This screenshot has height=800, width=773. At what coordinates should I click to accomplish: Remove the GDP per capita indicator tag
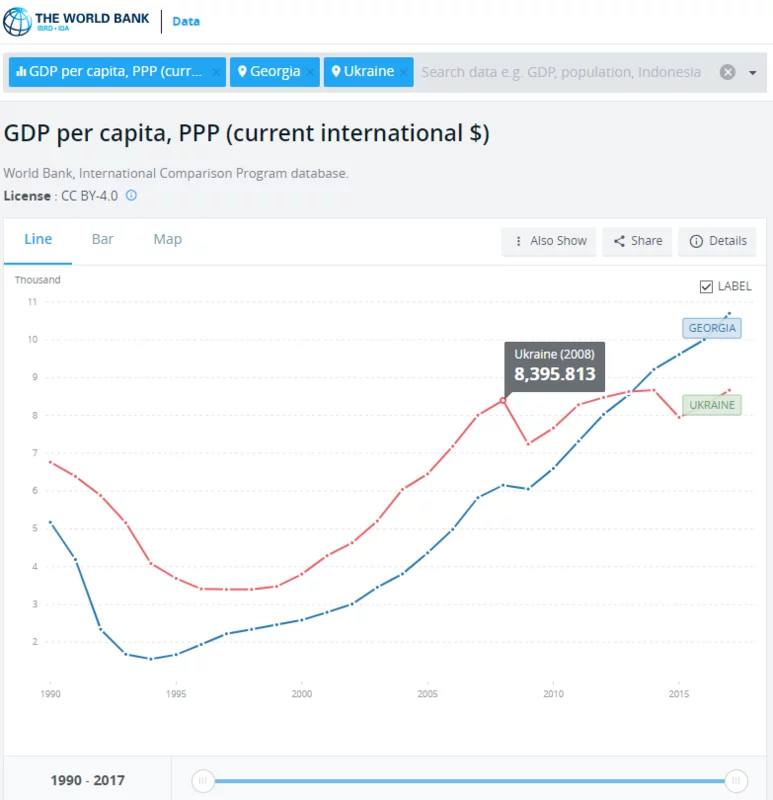click(216, 72)
